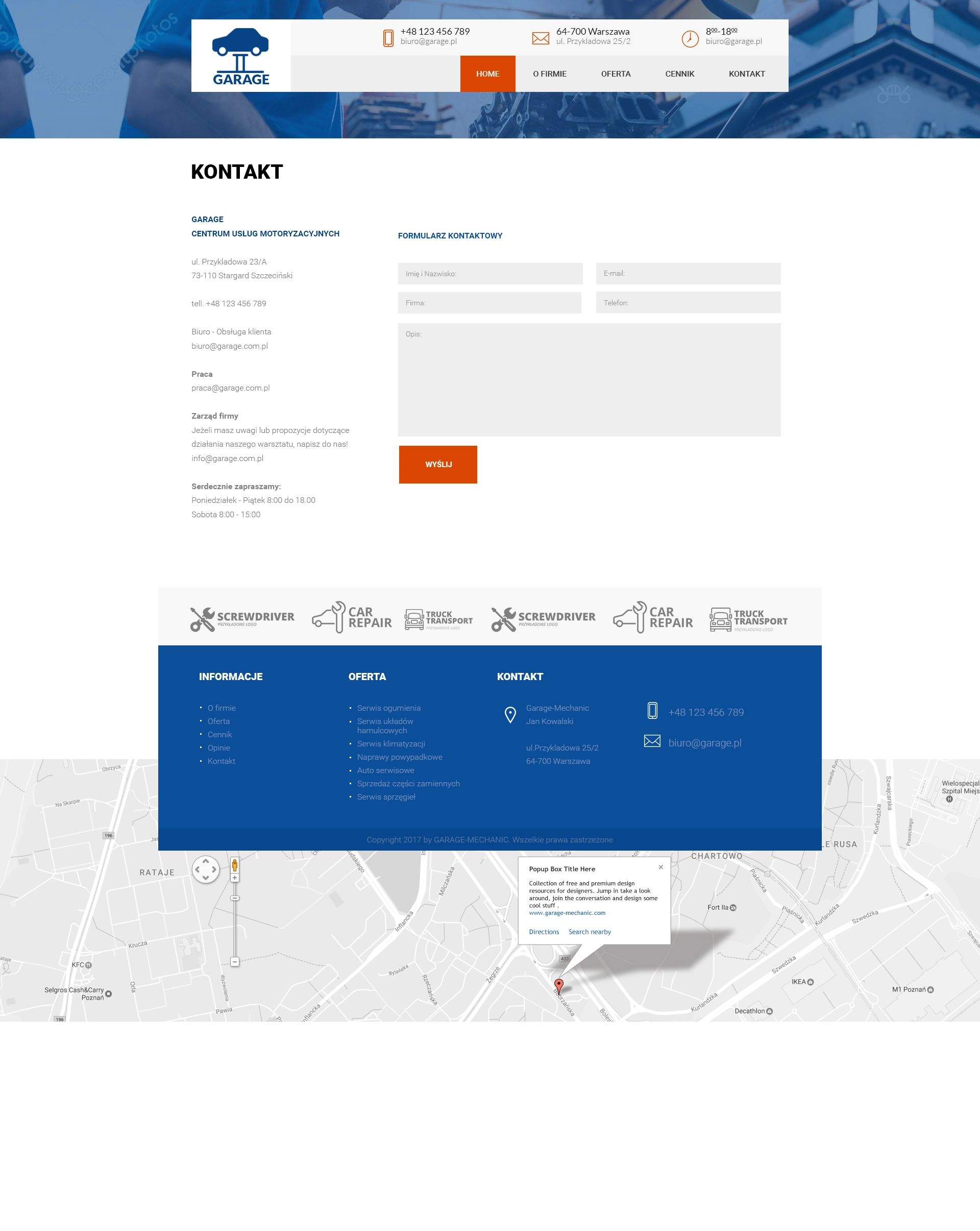
Task: Open the HOME menu item
Action: [487, 74]
